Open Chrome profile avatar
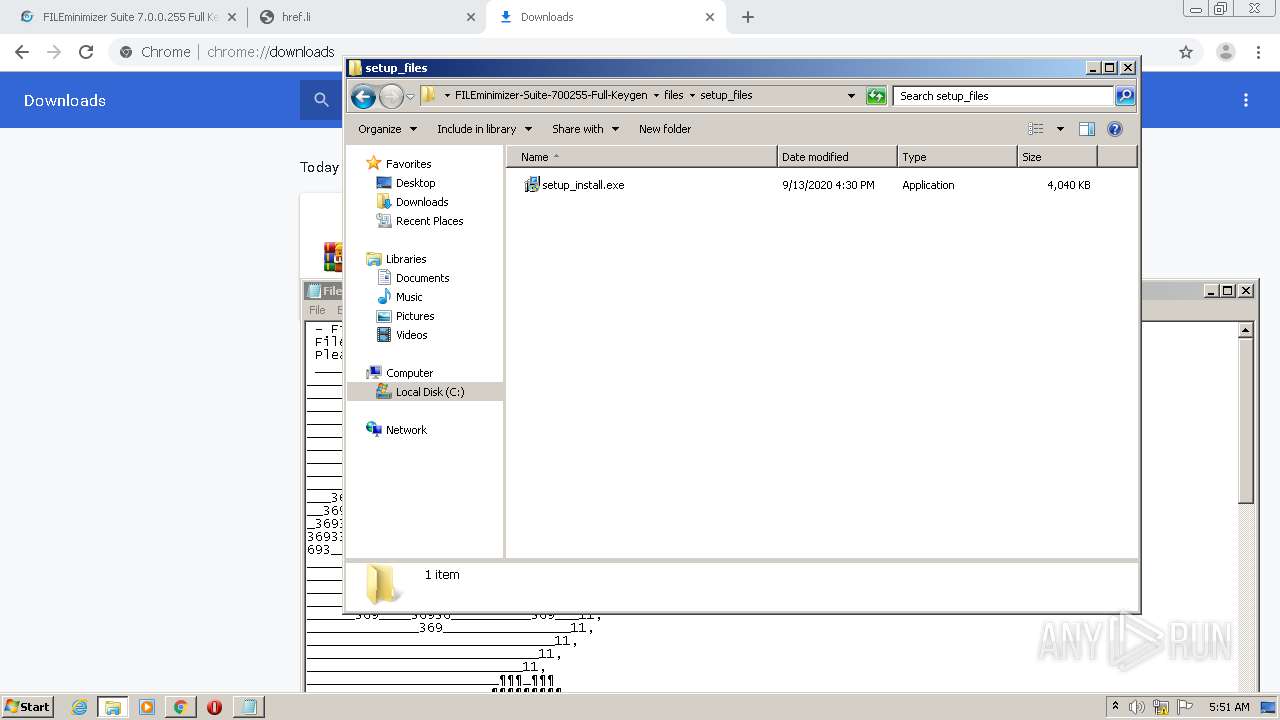Screen dimensions: 1280x720 point(1225,52)
